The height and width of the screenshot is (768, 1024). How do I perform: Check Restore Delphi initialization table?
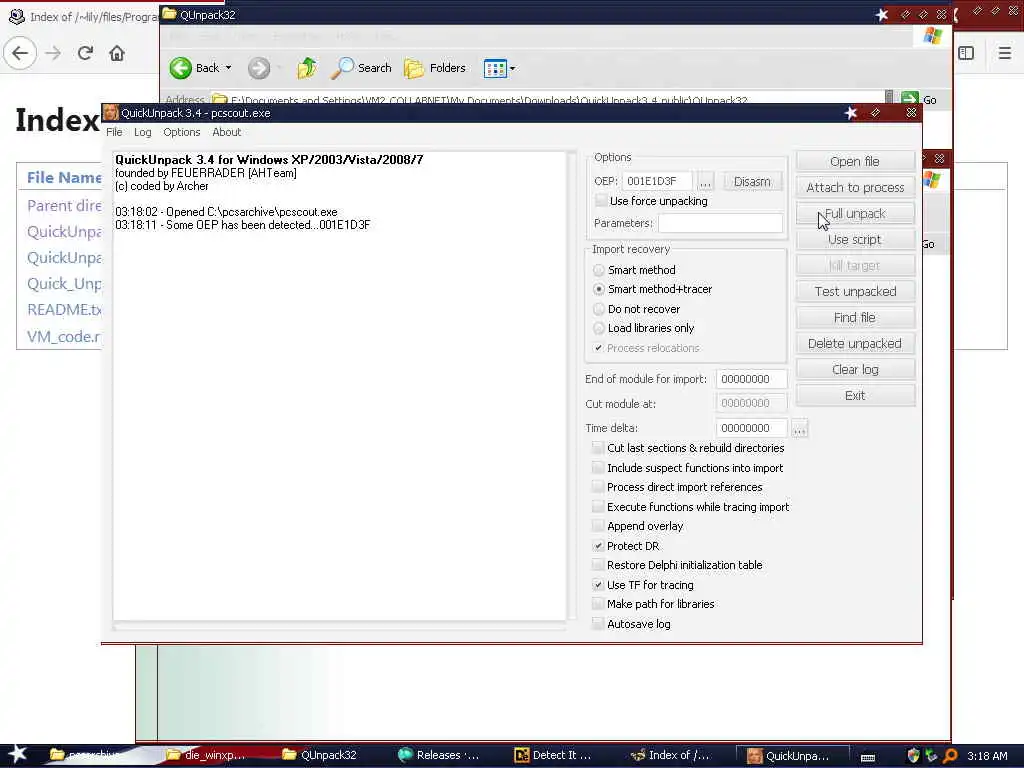point(598,565)
